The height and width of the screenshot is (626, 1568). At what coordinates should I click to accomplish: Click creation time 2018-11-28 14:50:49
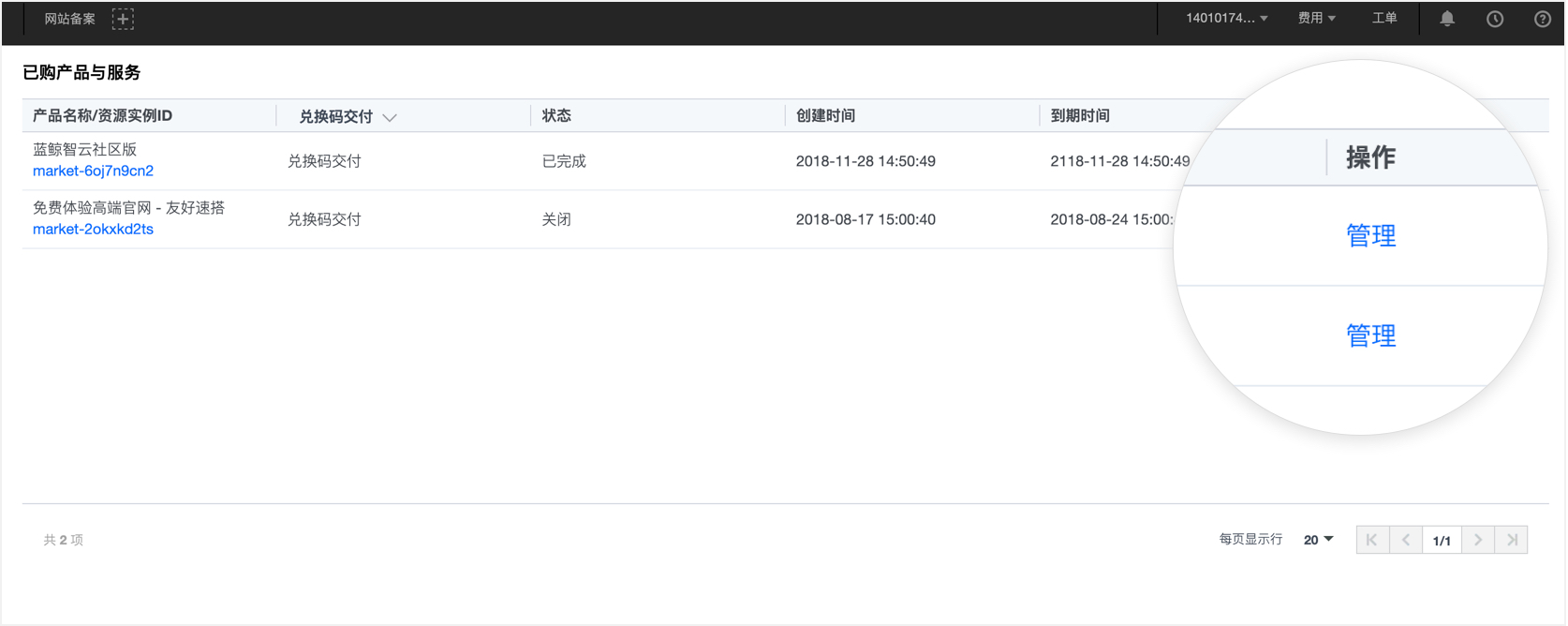865,161
